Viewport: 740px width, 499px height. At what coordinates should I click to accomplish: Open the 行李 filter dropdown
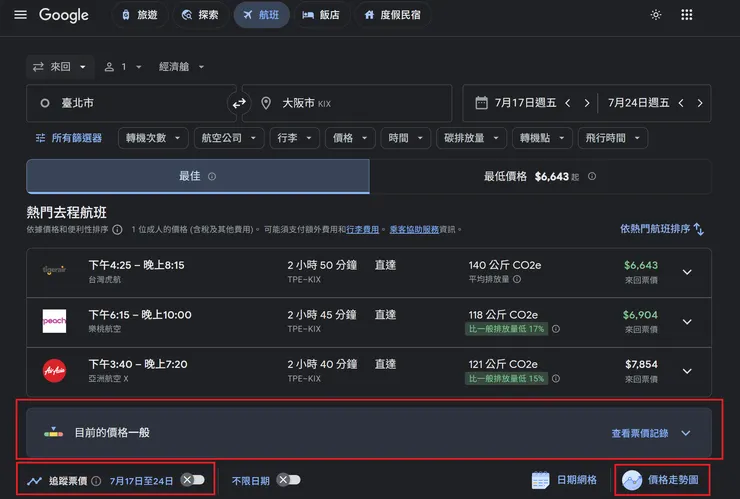coord(294,138)
